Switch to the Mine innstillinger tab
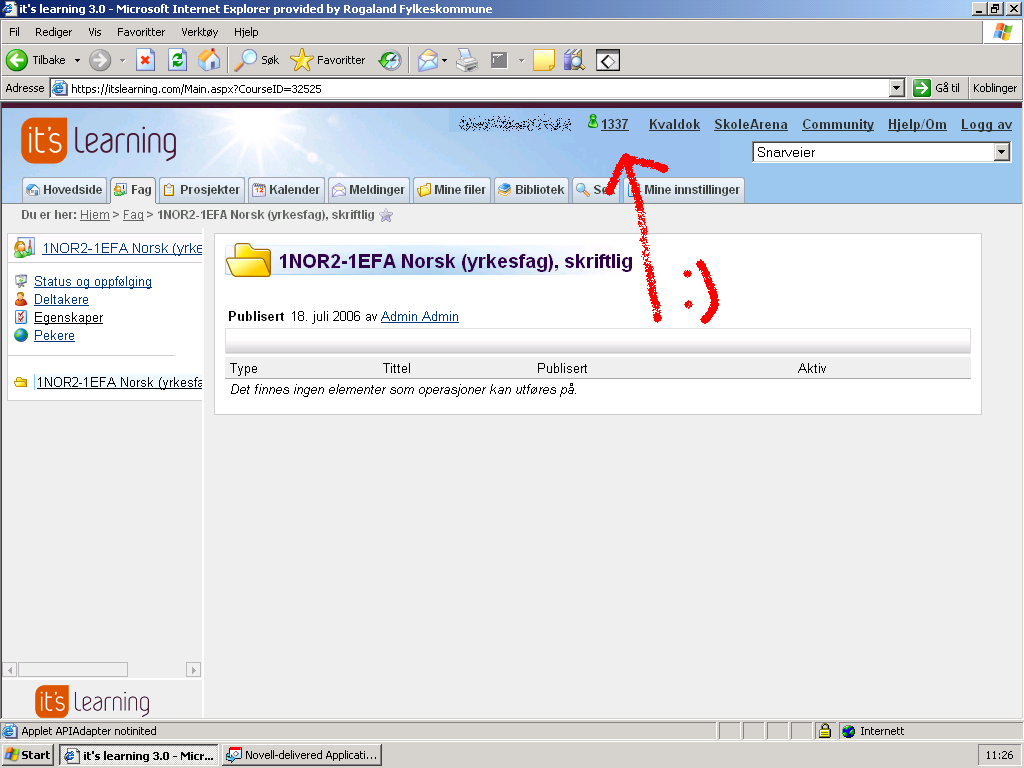The width and height of the screenshot is (1024, 768). tap(684, 190)
